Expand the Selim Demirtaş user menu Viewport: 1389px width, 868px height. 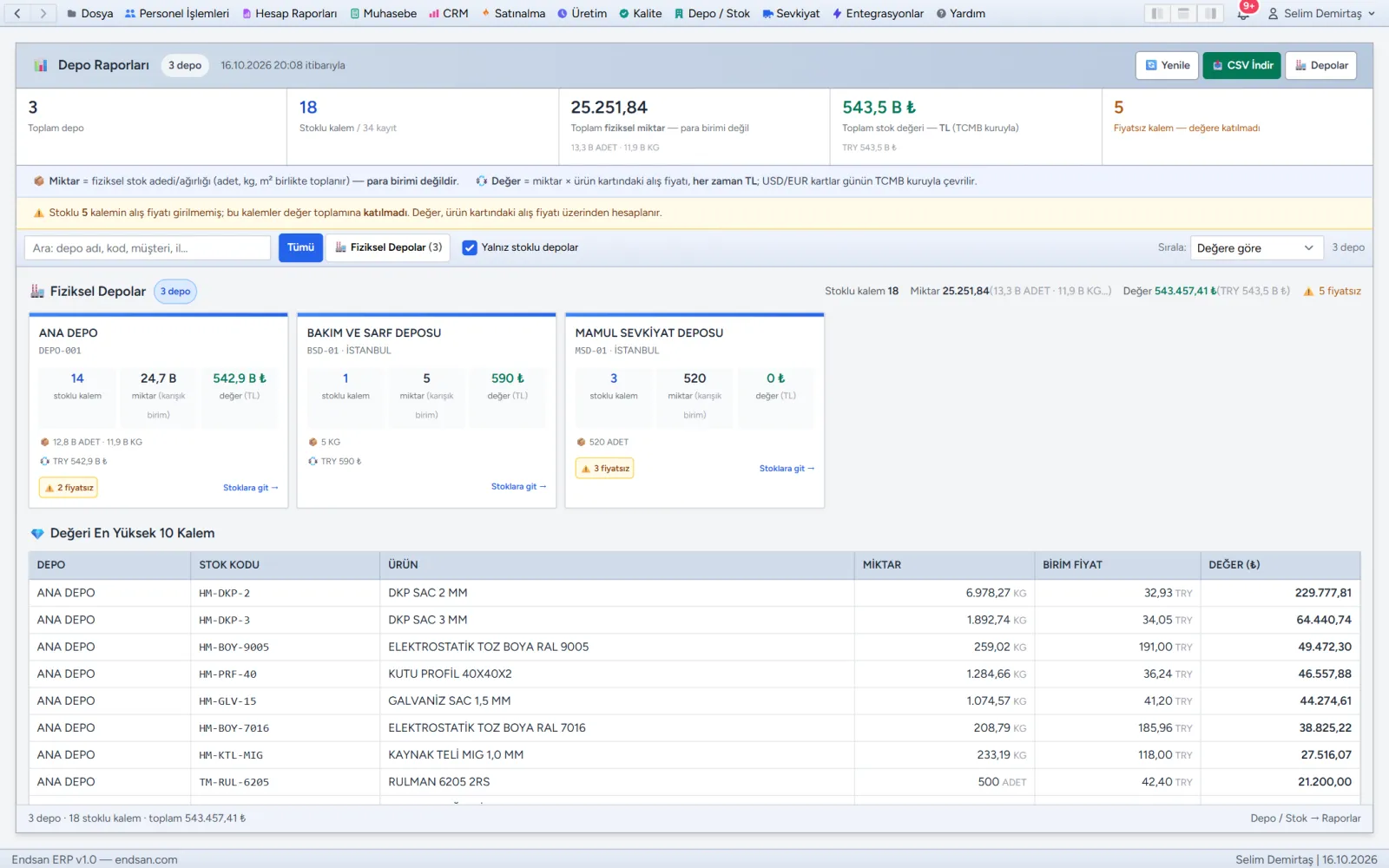coord(1321,14)
